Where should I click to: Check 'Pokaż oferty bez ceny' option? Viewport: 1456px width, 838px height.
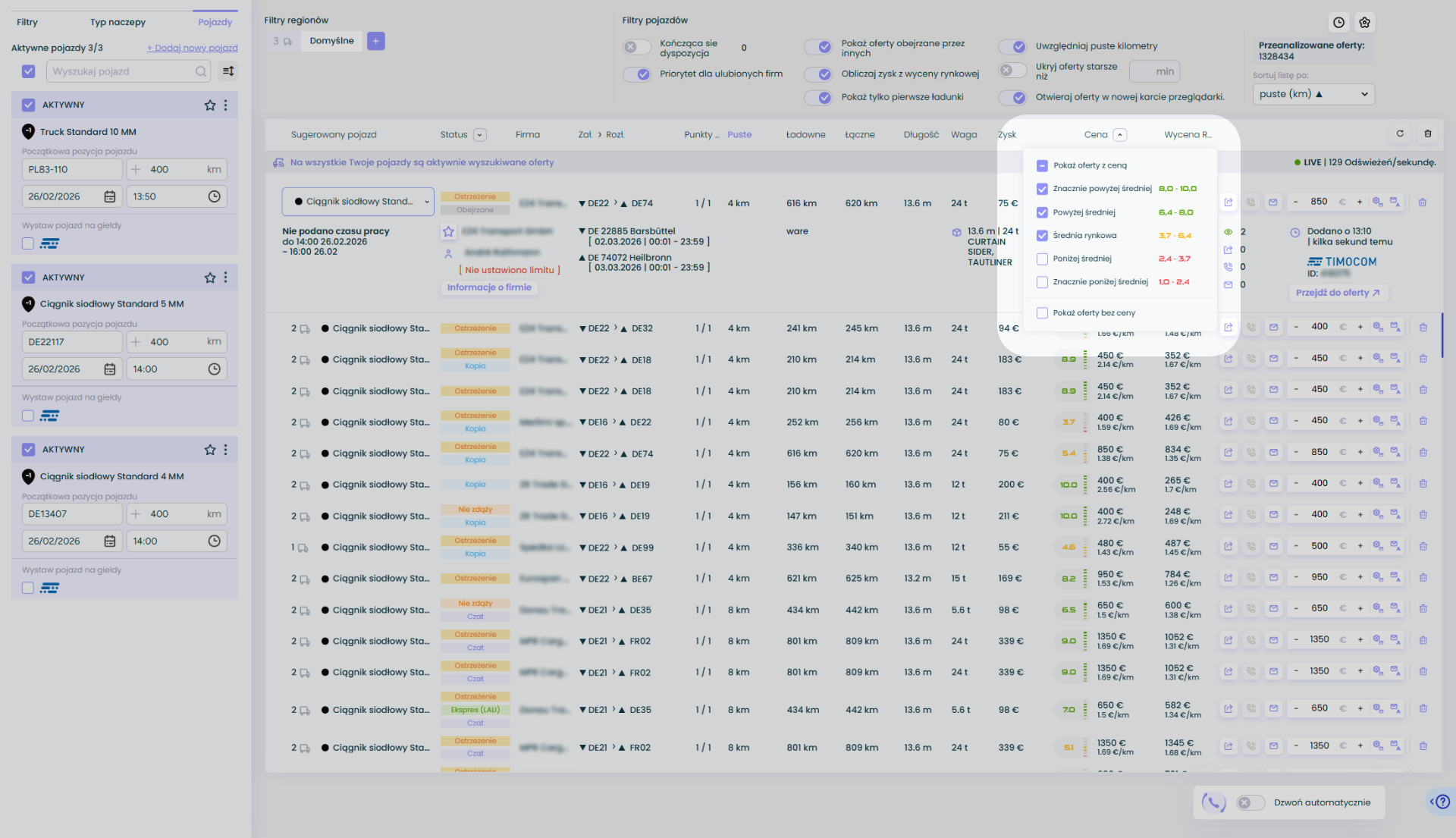pyautogui.click(x=1042, y=312)
